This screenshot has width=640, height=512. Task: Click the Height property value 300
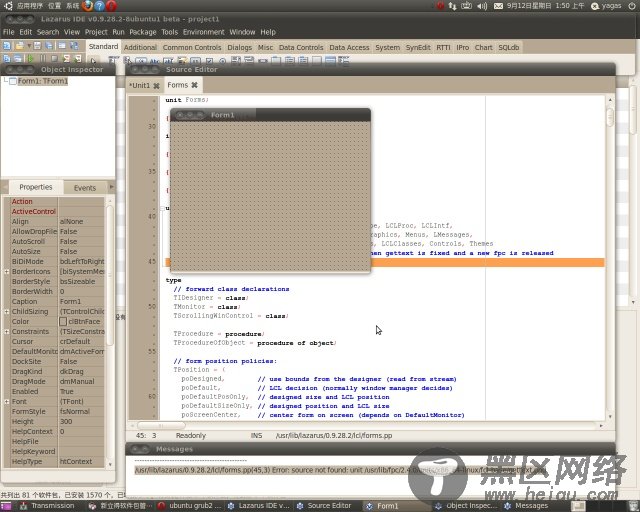(82, 421)
